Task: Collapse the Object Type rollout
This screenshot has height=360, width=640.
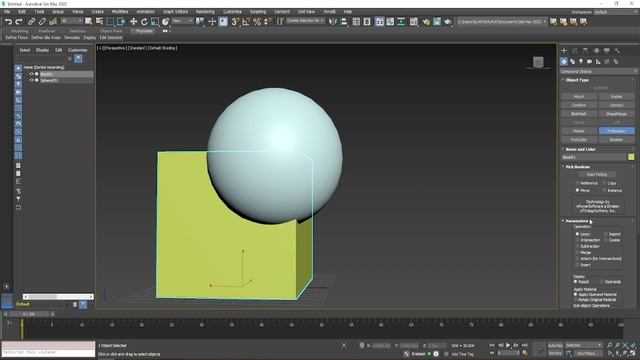Action: (x=577, y=80)
